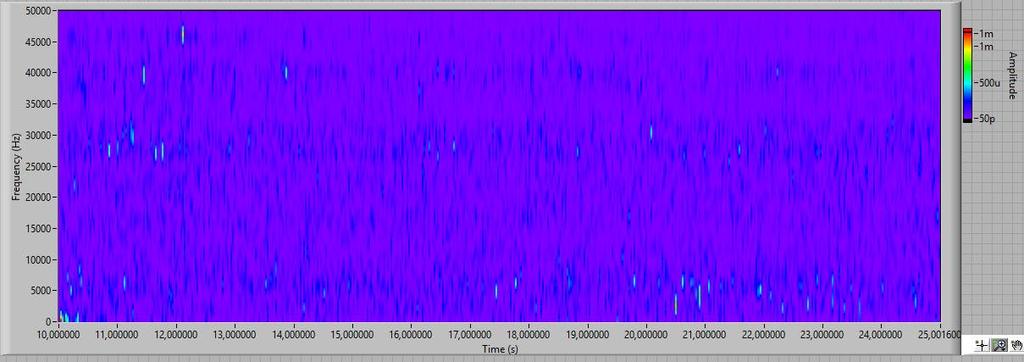Image resolution: width=1024 pixels, height=362 pixels.
Task: Click the 10,000000 start time tick value
Action: [x=59, y=333]
